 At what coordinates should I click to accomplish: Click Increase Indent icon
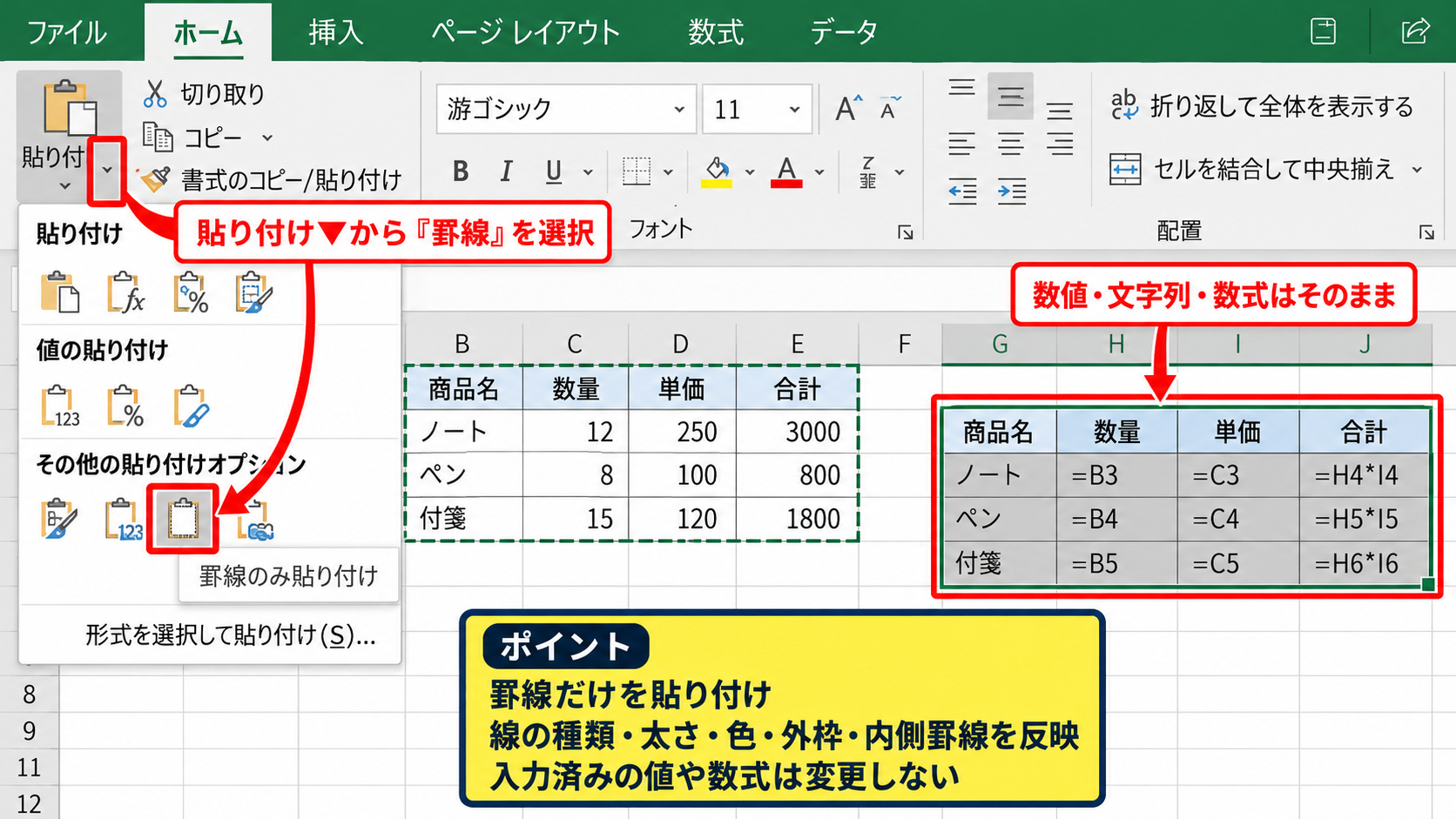click(1011, 191)
